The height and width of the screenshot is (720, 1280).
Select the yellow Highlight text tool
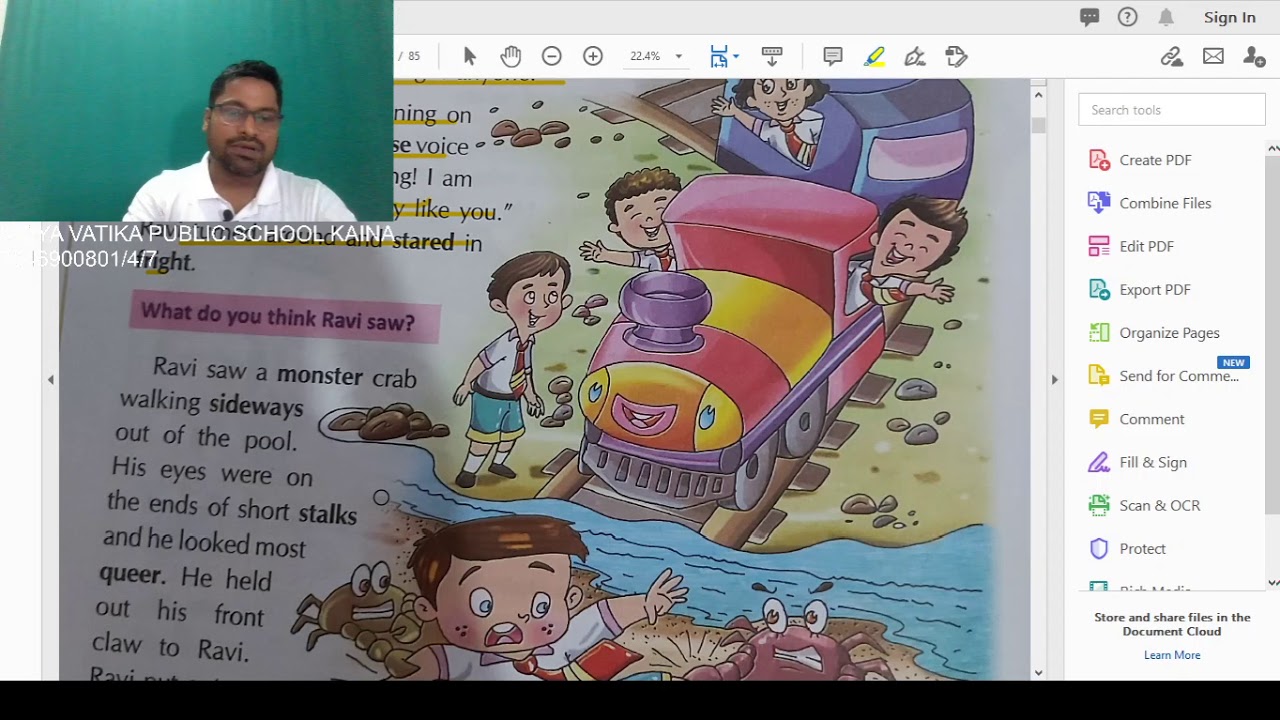[874, 57]
